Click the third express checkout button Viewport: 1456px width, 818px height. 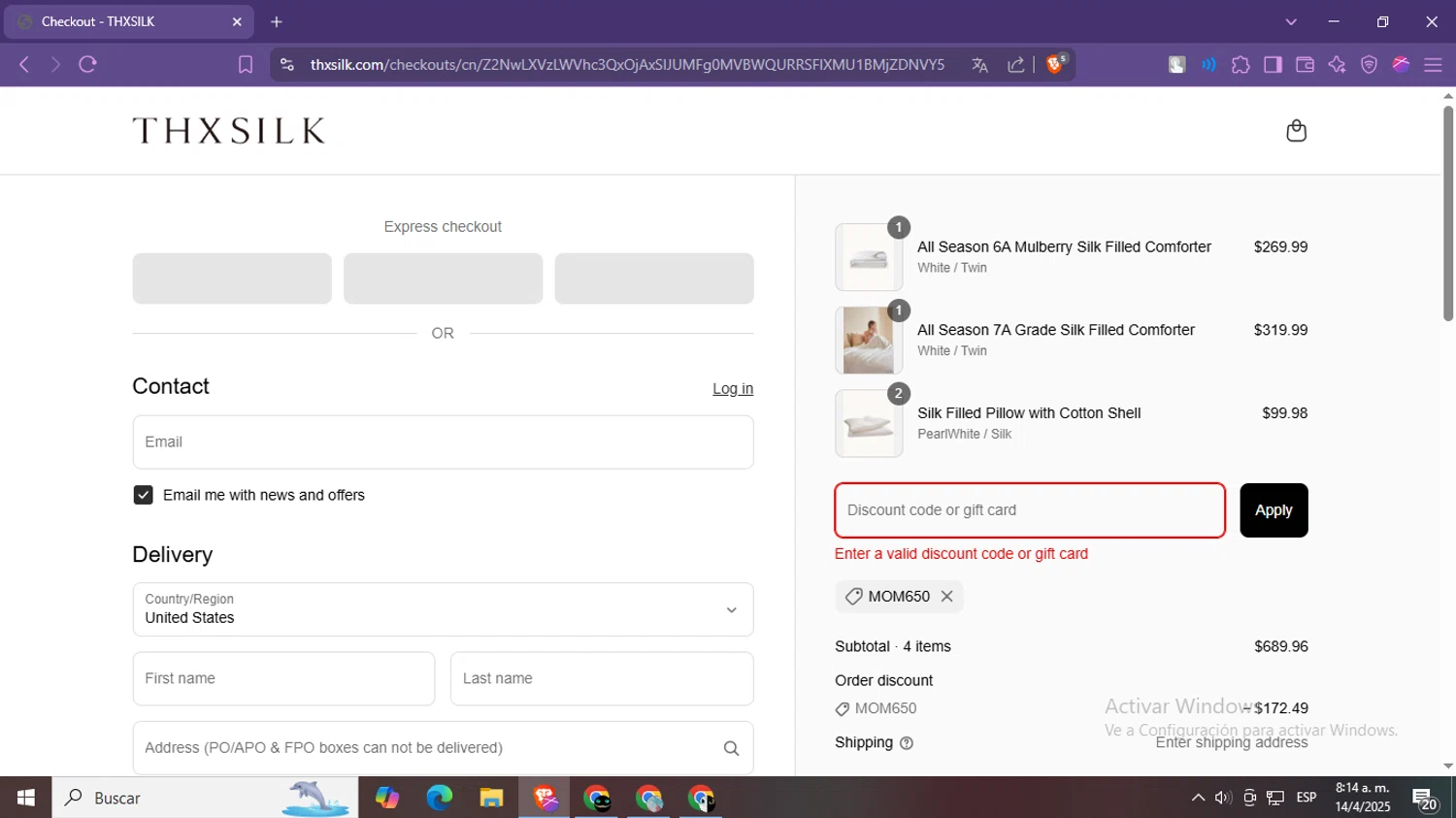(x=654, y=278)
